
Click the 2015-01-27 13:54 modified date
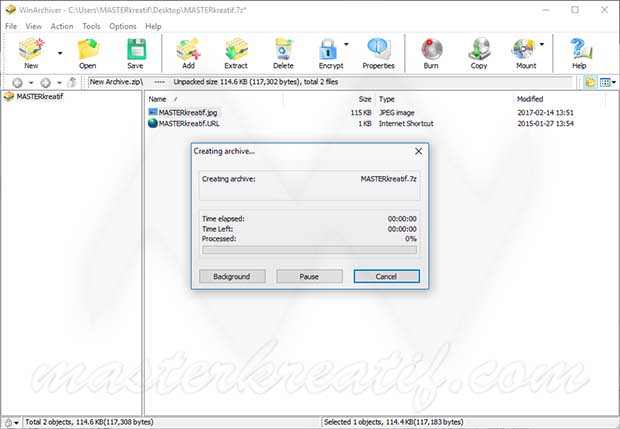click(545, 123)
